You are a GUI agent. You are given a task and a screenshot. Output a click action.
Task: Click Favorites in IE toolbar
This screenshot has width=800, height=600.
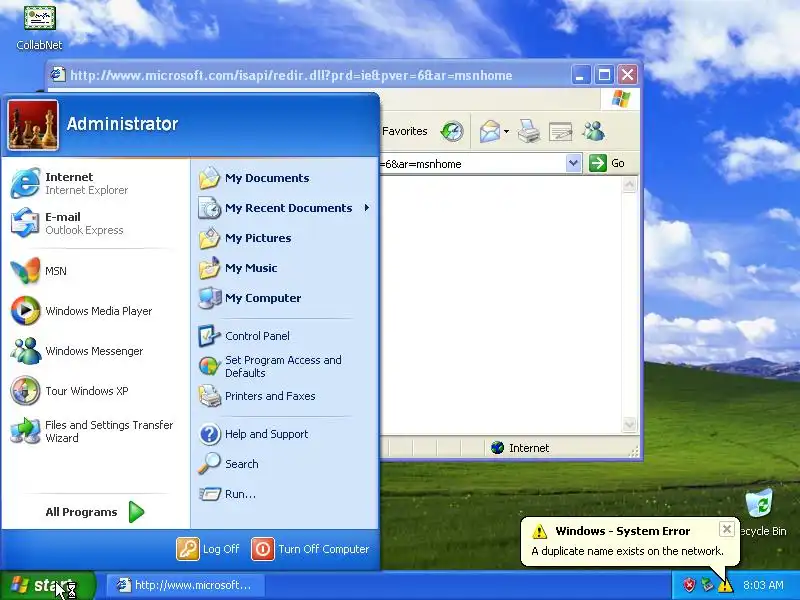coord(405,131)
